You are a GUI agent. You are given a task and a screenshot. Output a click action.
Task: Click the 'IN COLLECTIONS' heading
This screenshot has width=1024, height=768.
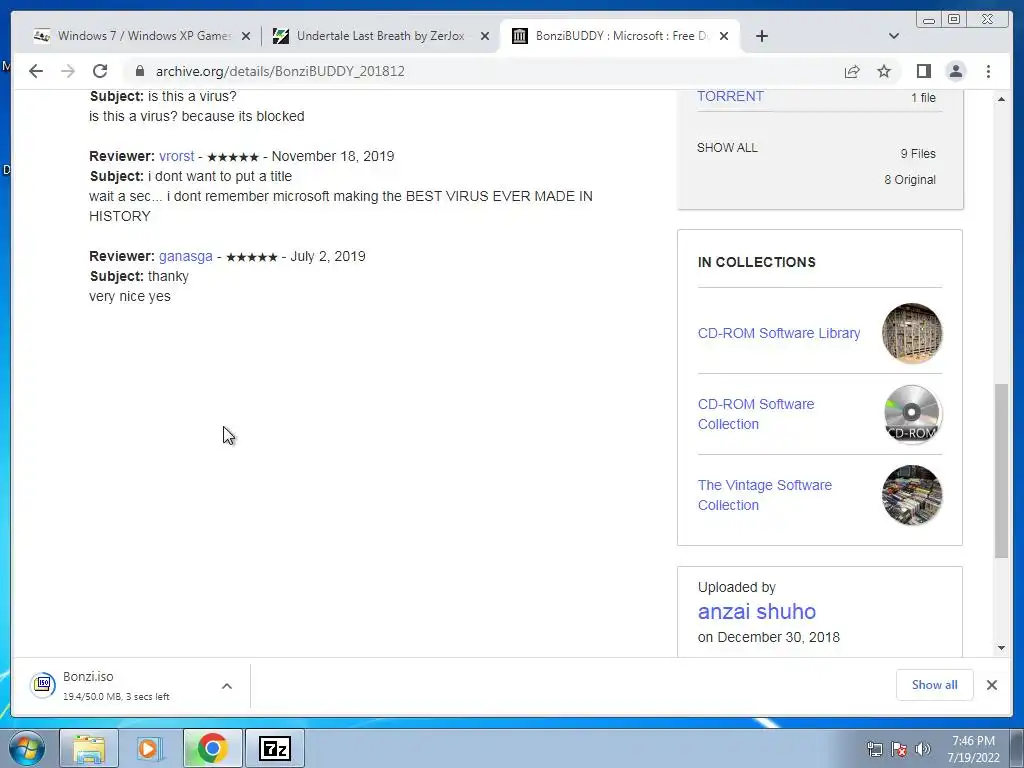tap(756, 262)
